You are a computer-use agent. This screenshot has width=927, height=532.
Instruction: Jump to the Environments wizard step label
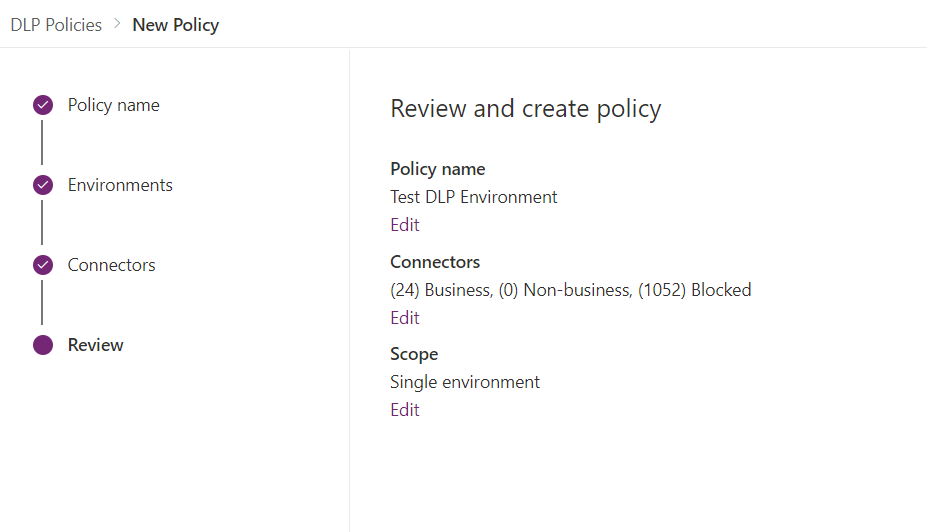(x=120, y=185)
